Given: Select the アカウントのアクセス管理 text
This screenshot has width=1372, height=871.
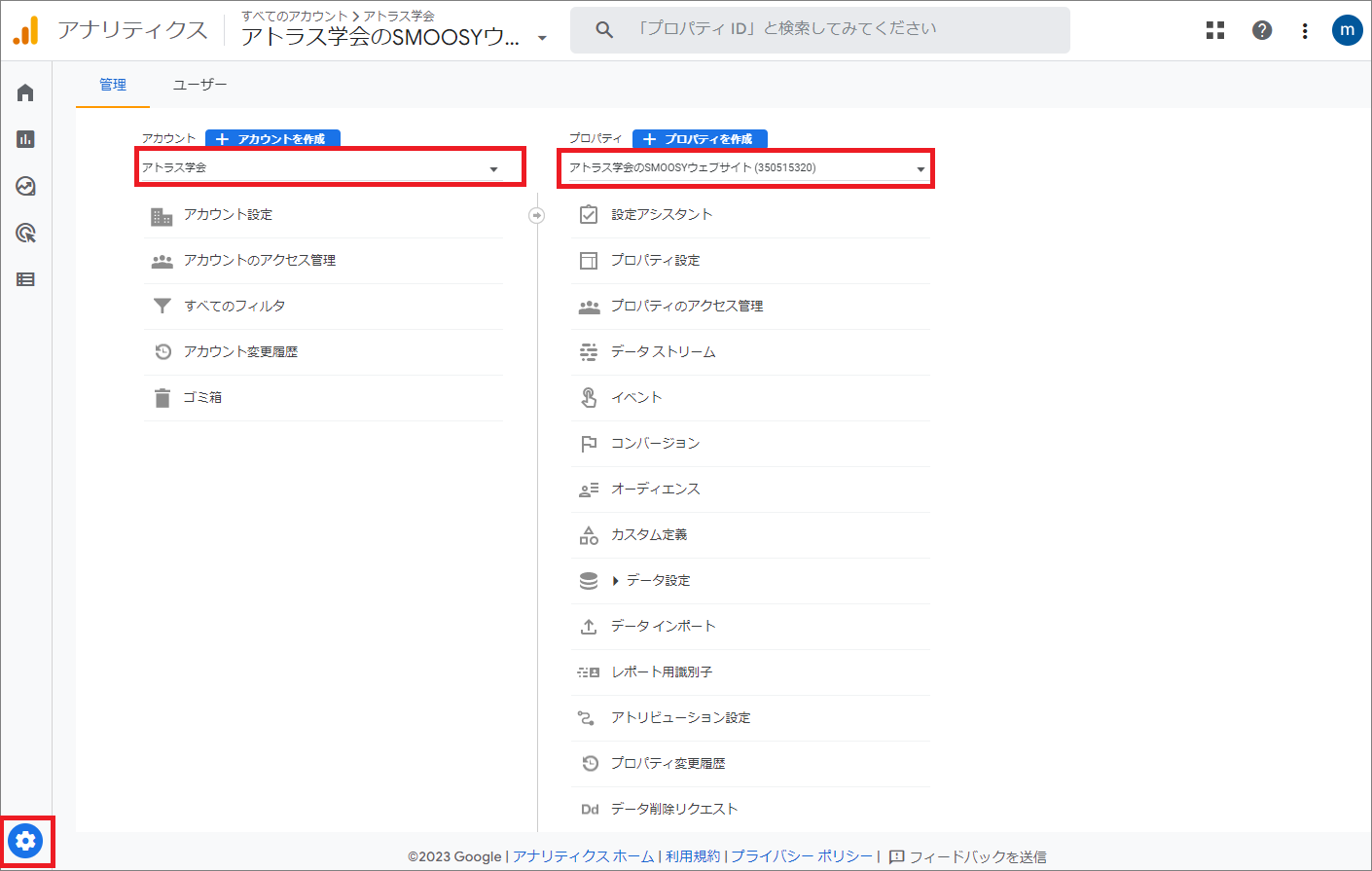Looking at the screenshot, I should pyautogui.click(x=260, y=261).
